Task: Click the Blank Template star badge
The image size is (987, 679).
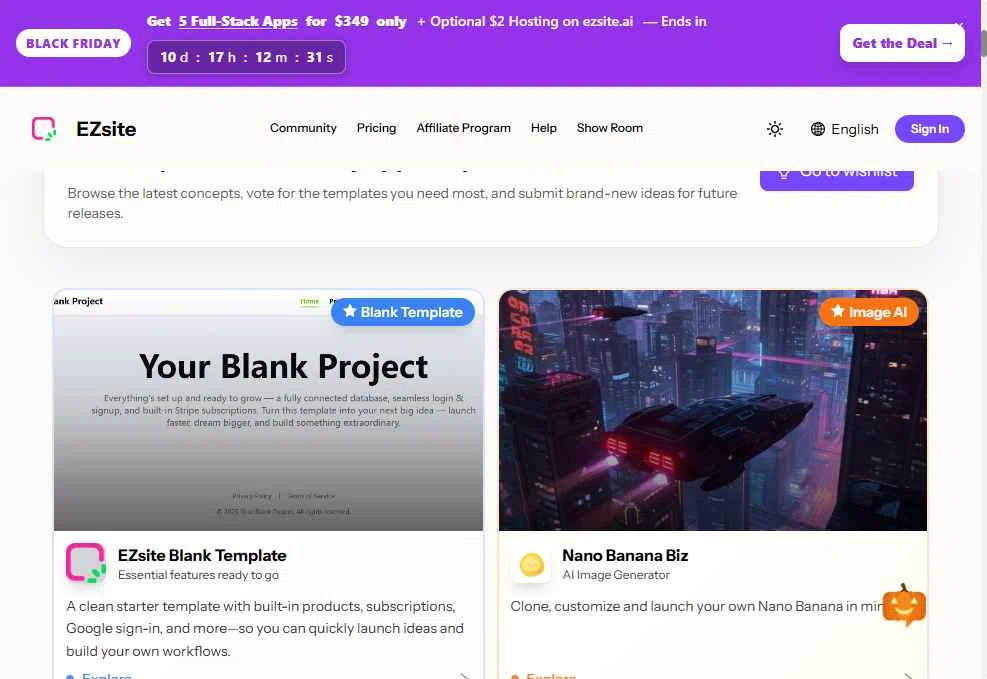Action: 403,312
